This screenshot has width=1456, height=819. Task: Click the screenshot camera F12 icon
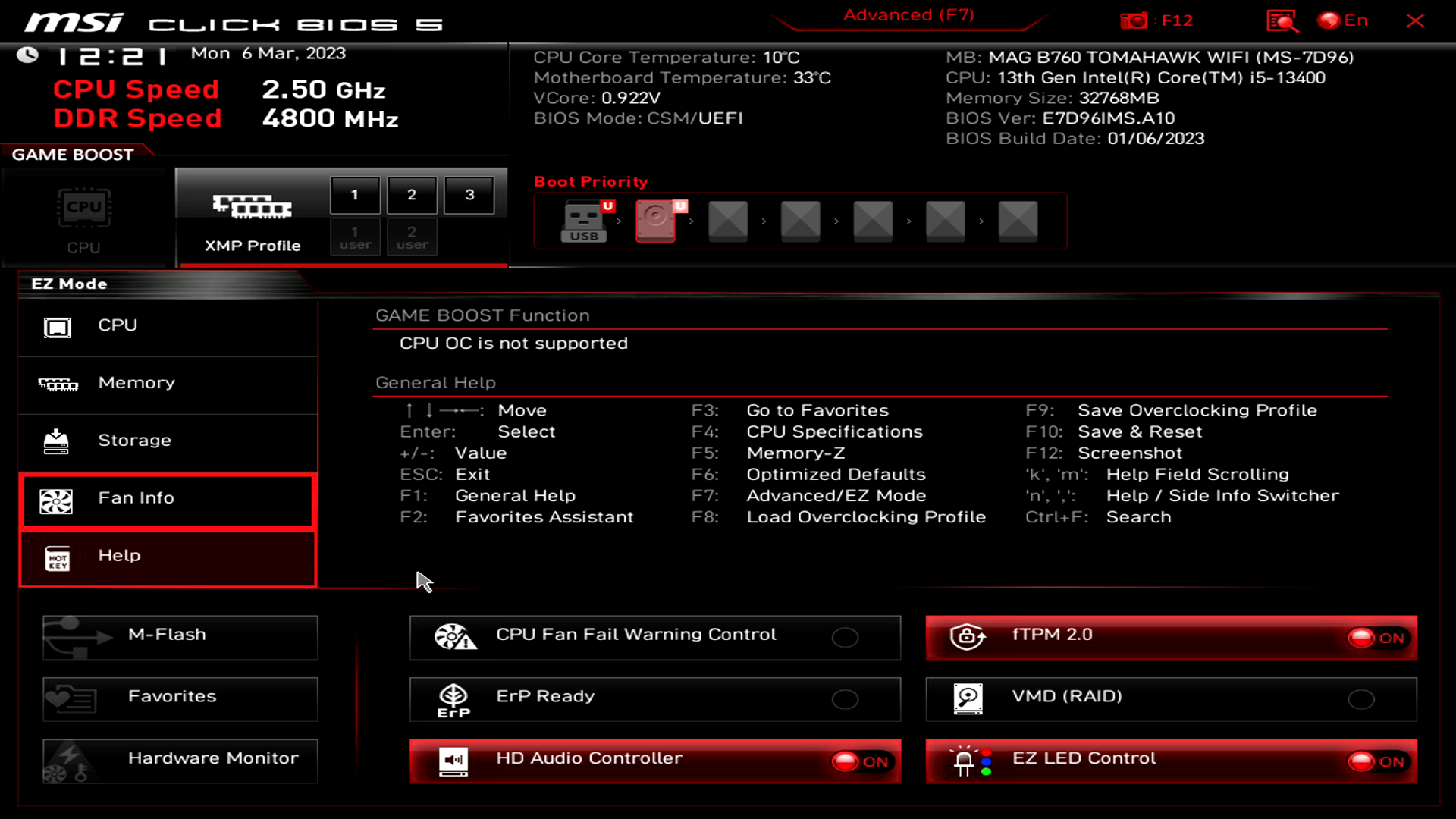pos(1134,20)
